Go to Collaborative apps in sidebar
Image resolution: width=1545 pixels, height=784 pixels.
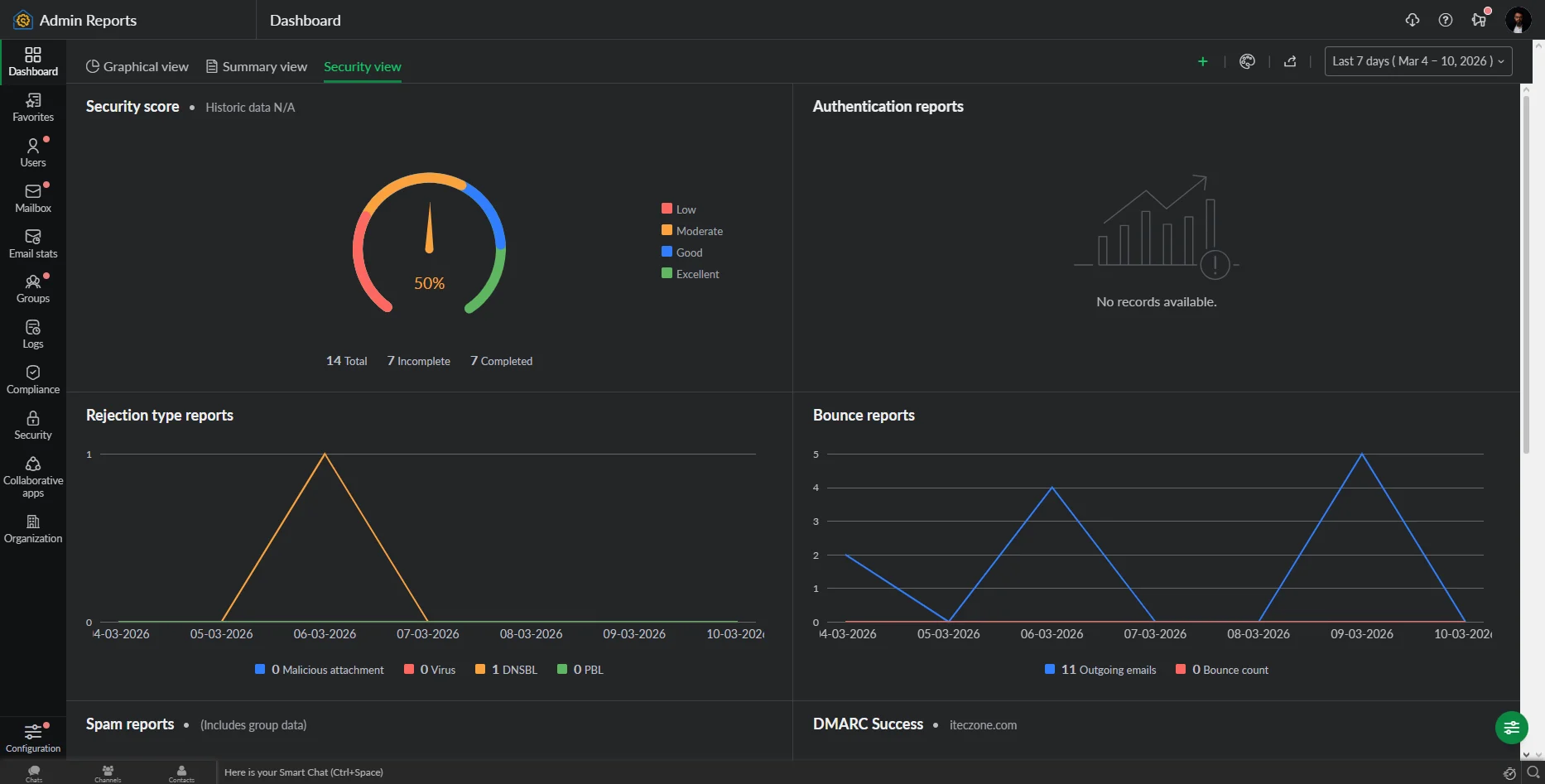33,477
